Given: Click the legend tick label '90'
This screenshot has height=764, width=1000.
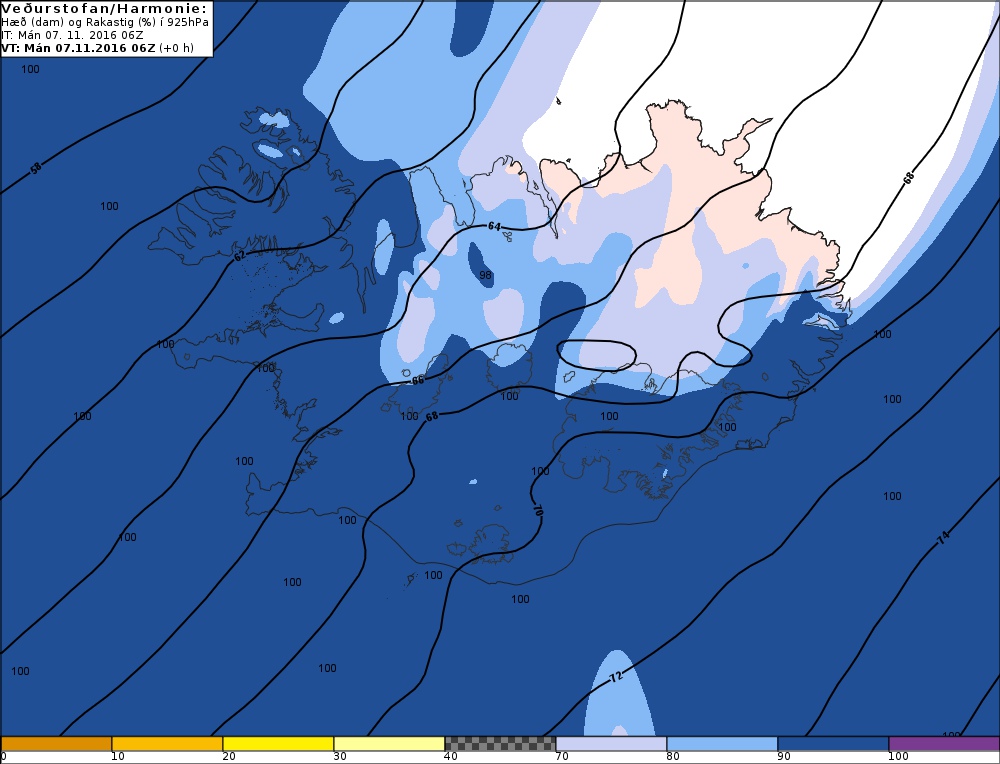Looking at the screenshot, I should point(784,756).
